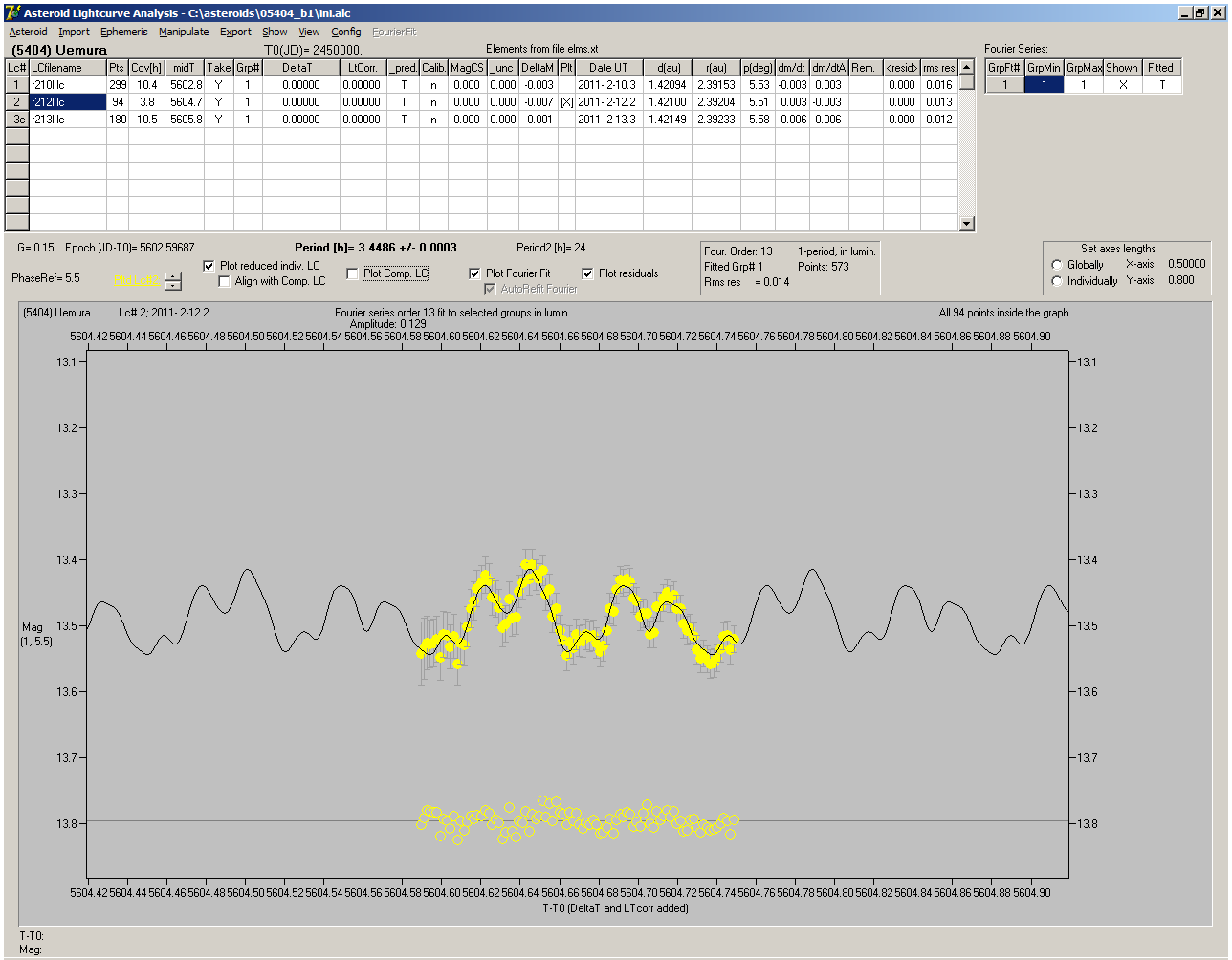Viewport: 1232px width, 960px height.
Task: Open the Export menu
Action: (x=235, y=32)
